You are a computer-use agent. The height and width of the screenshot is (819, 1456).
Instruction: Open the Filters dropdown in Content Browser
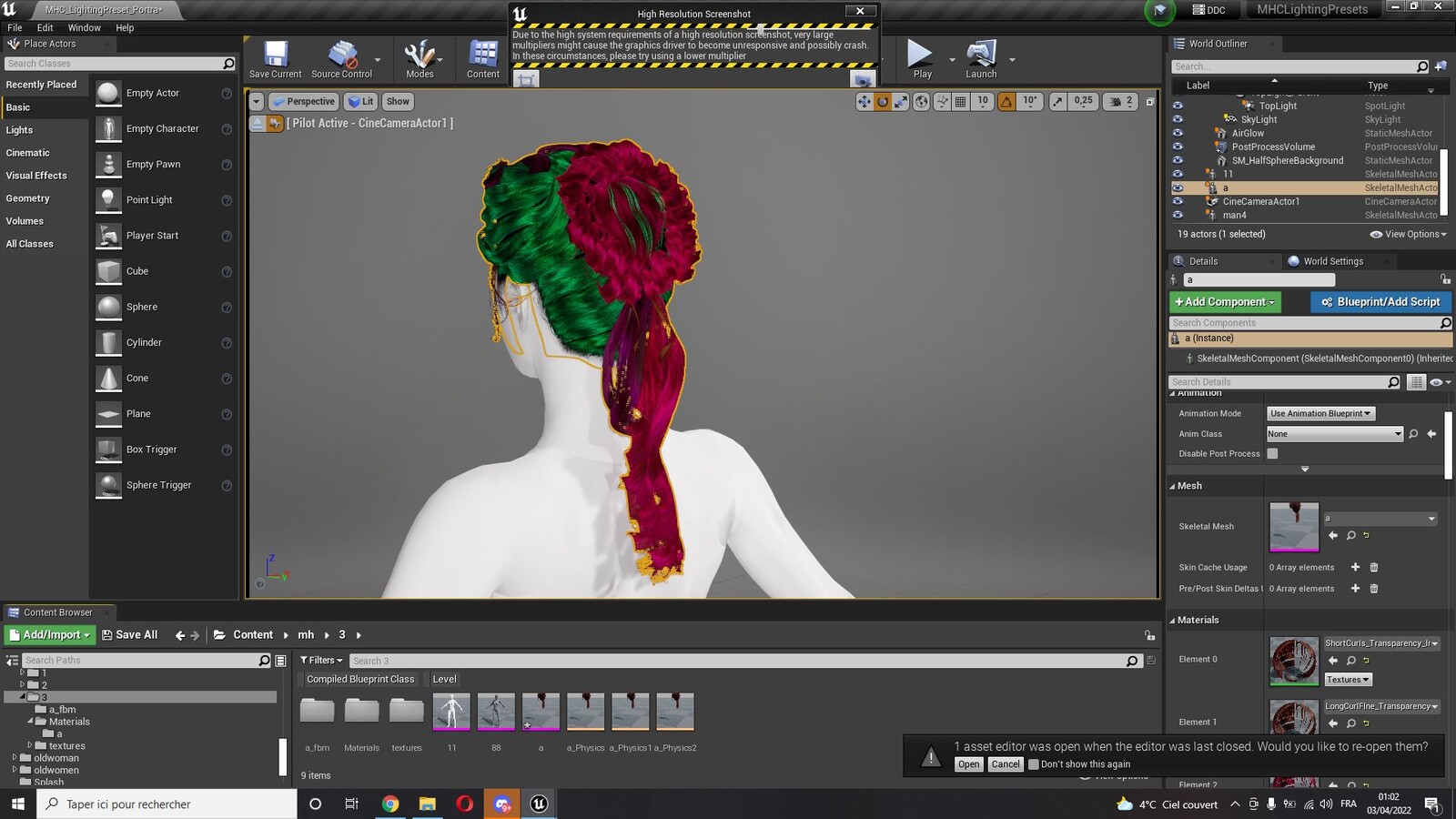click(320, 661)
